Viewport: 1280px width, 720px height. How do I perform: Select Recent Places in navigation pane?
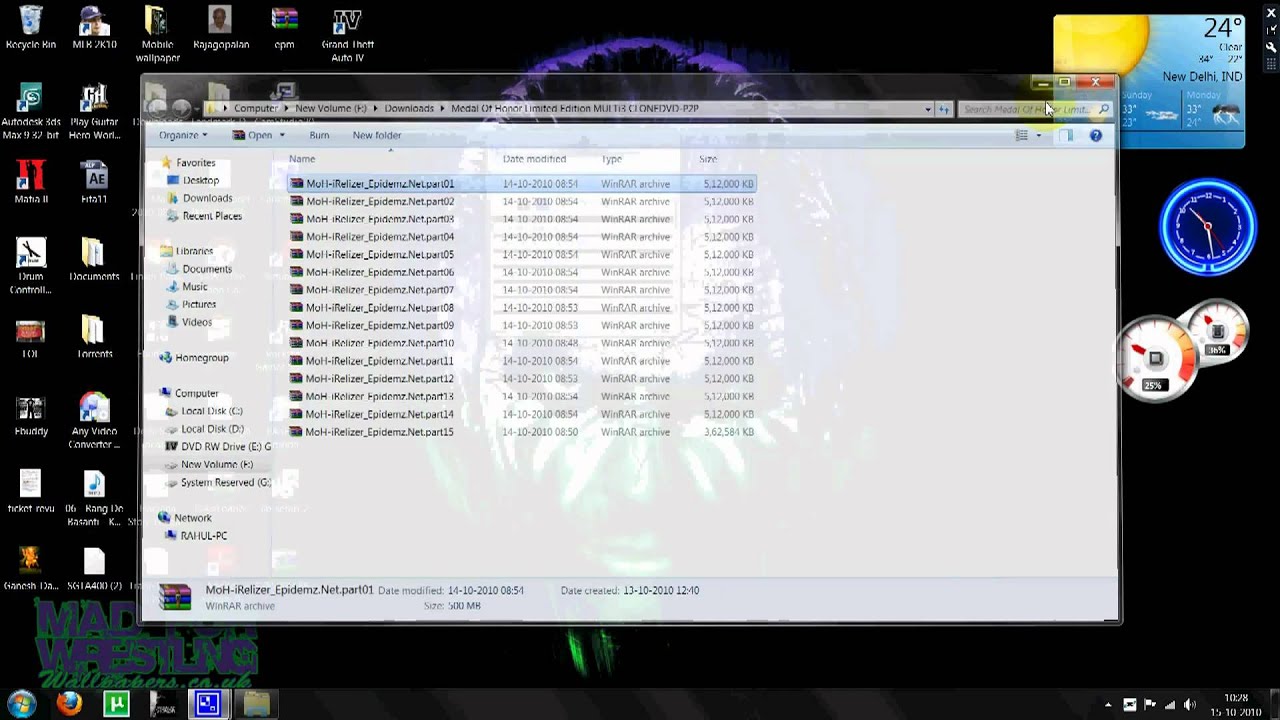pyautogui.click(x=212, y=216)
